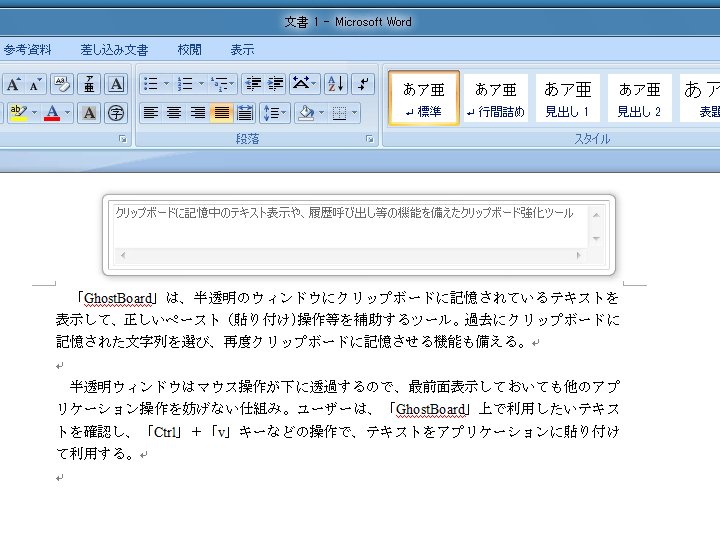Apply the 見出し 2 style
720x540 pixels.
pos(640,98)
